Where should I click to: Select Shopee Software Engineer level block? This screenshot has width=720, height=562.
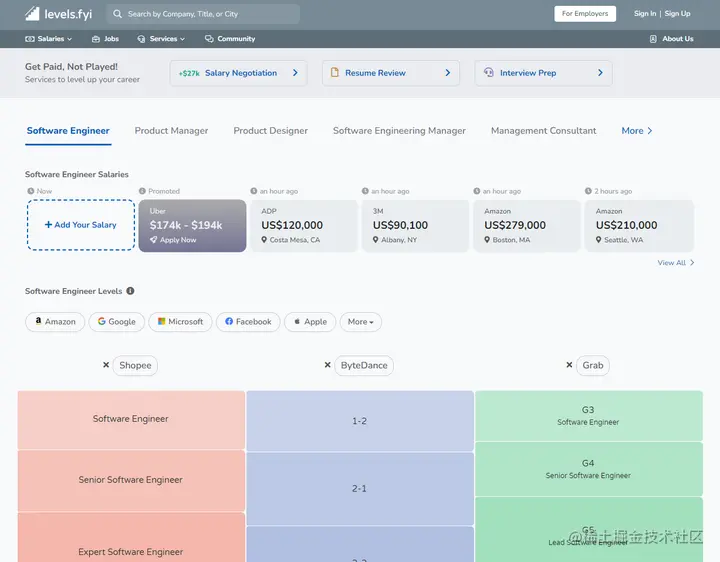click(131, 420)
